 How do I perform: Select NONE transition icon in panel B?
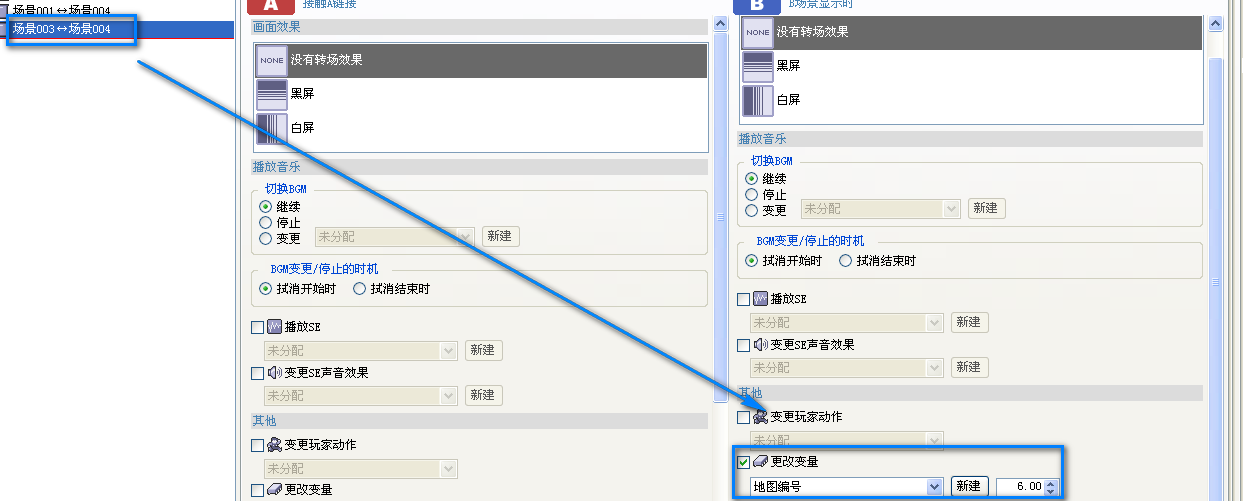tap(758, 33)
